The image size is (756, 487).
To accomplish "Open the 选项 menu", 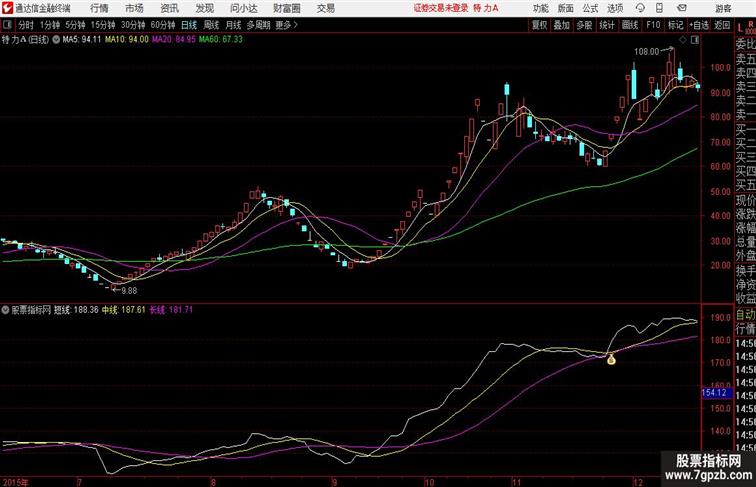I will click(x=615, y=8).
